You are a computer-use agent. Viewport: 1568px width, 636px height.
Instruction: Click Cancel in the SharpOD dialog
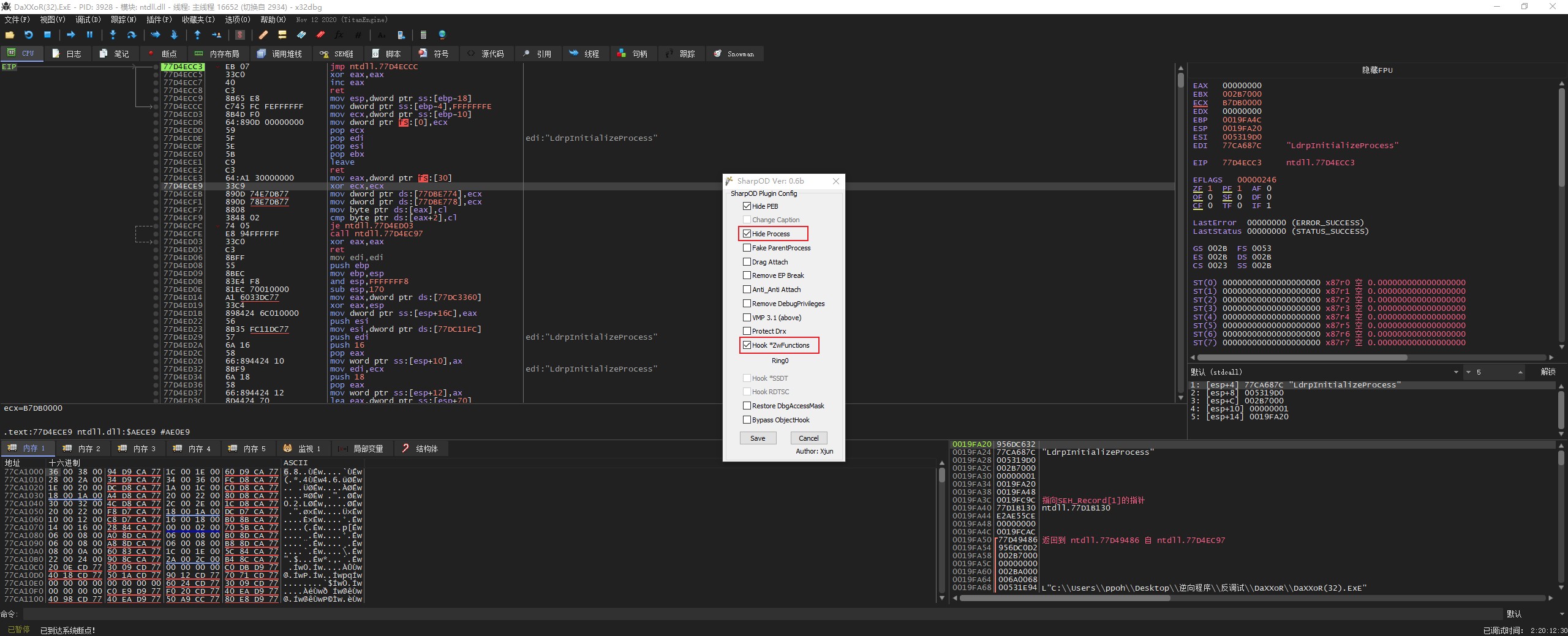coord(809,438)
